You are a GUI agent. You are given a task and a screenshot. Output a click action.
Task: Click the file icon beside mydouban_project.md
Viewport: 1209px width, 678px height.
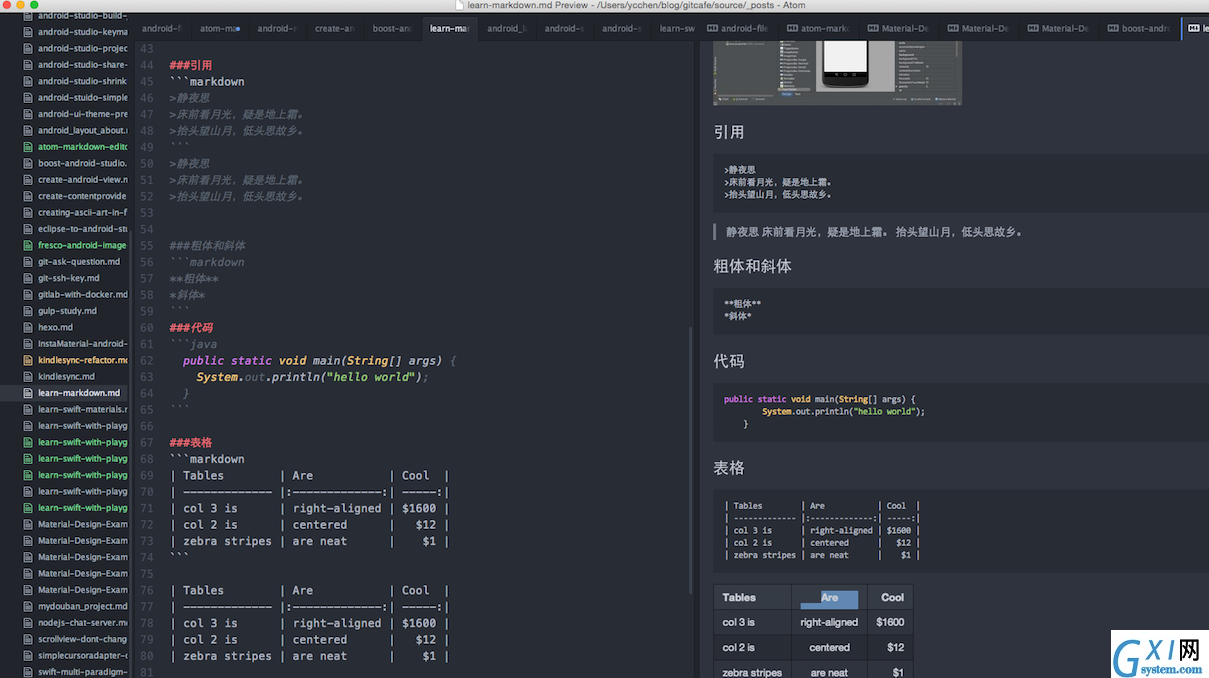click(x=28, y=606)
